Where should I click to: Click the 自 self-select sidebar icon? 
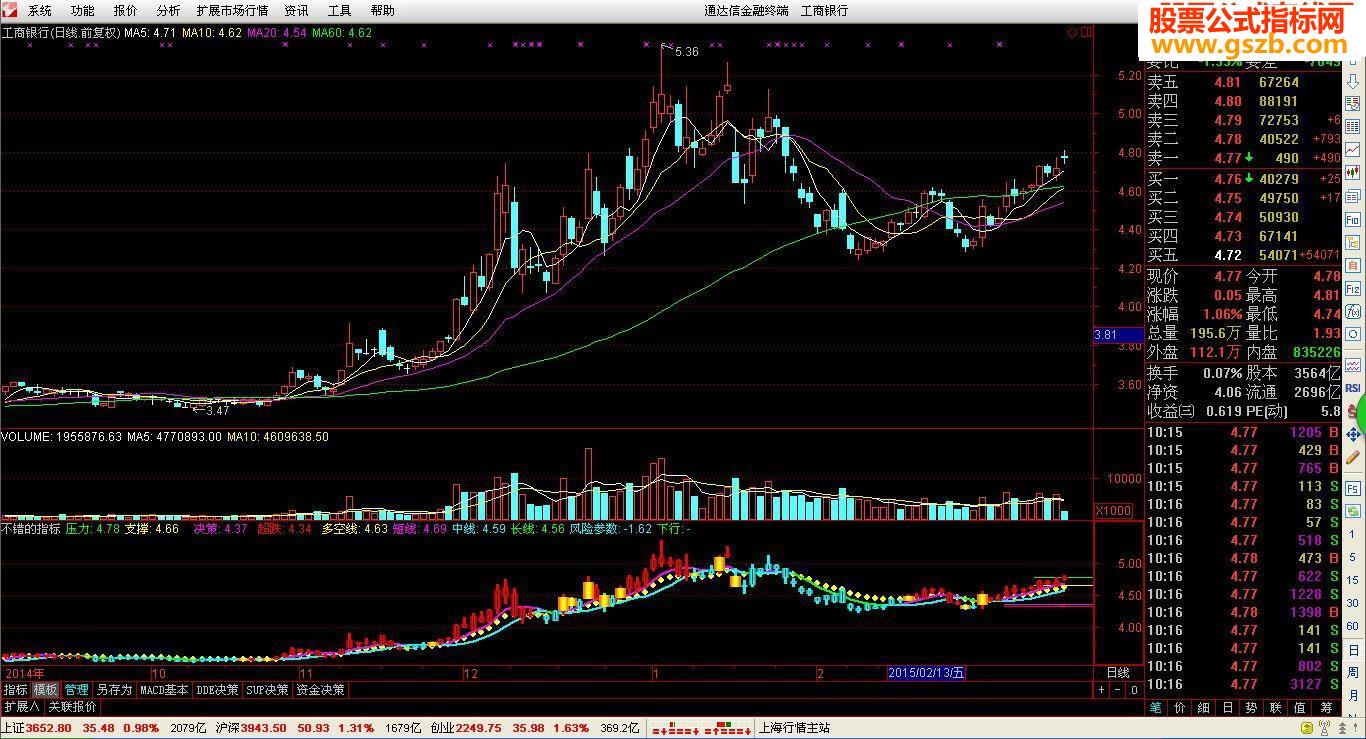pos(1353,266)
